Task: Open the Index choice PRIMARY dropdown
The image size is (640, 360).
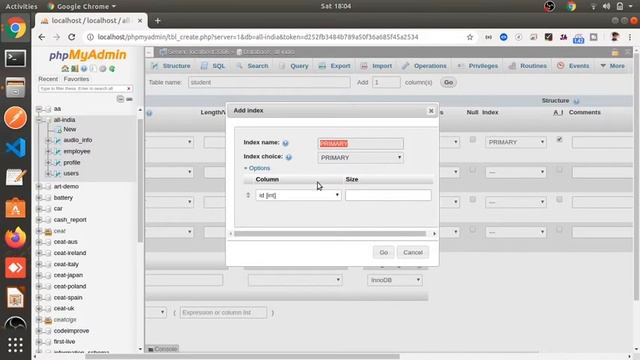Action: tap(360, 158)
